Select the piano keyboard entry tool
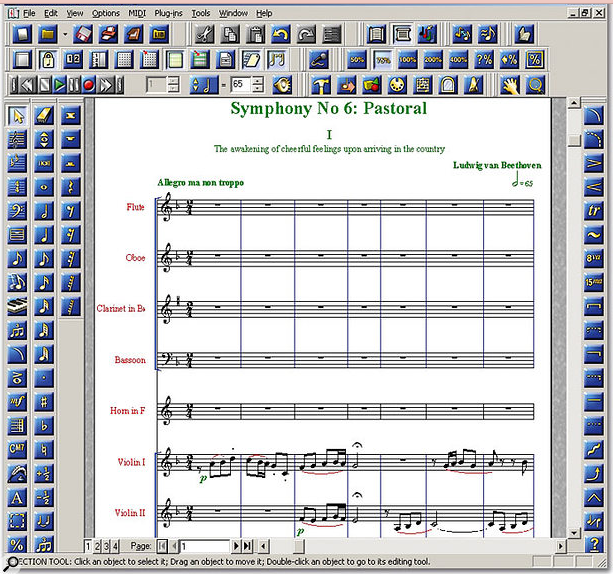The width and height of the screenshot is (613, 574). tap(17, 307)
